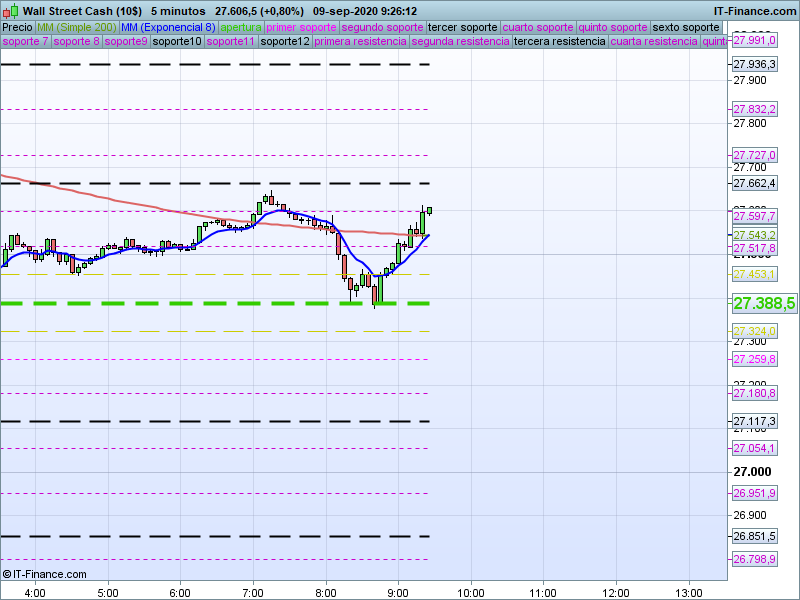Click the 9:00 time axis label
Viewport: 800px width, 600px height.
point(398,593)
